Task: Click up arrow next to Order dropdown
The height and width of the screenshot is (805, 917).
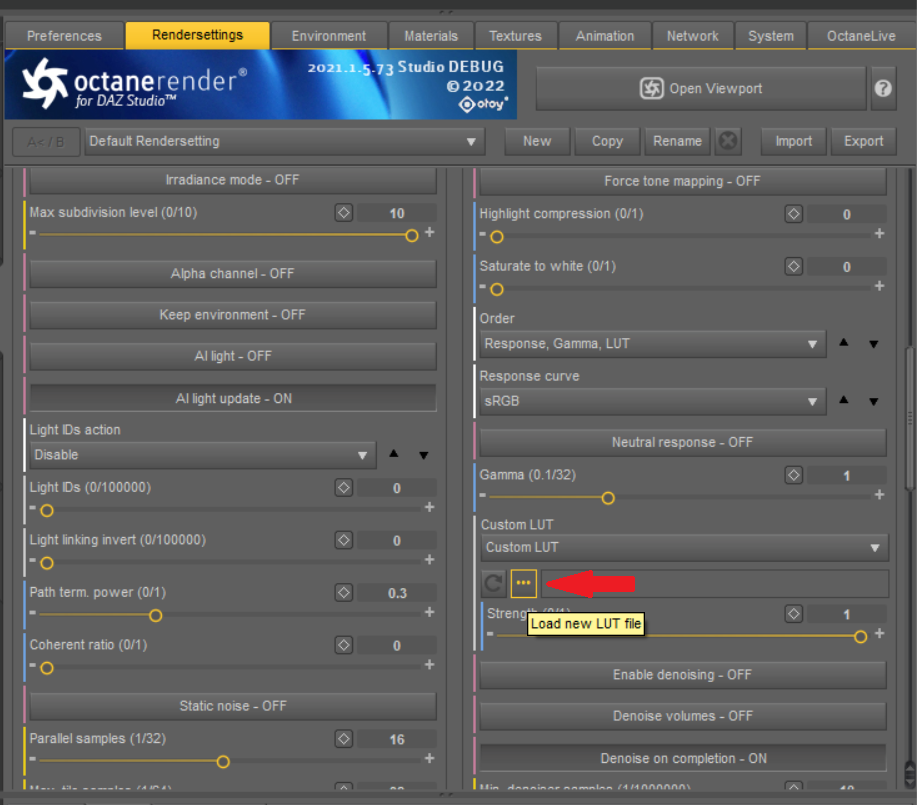Action: (x=843, y=343)
